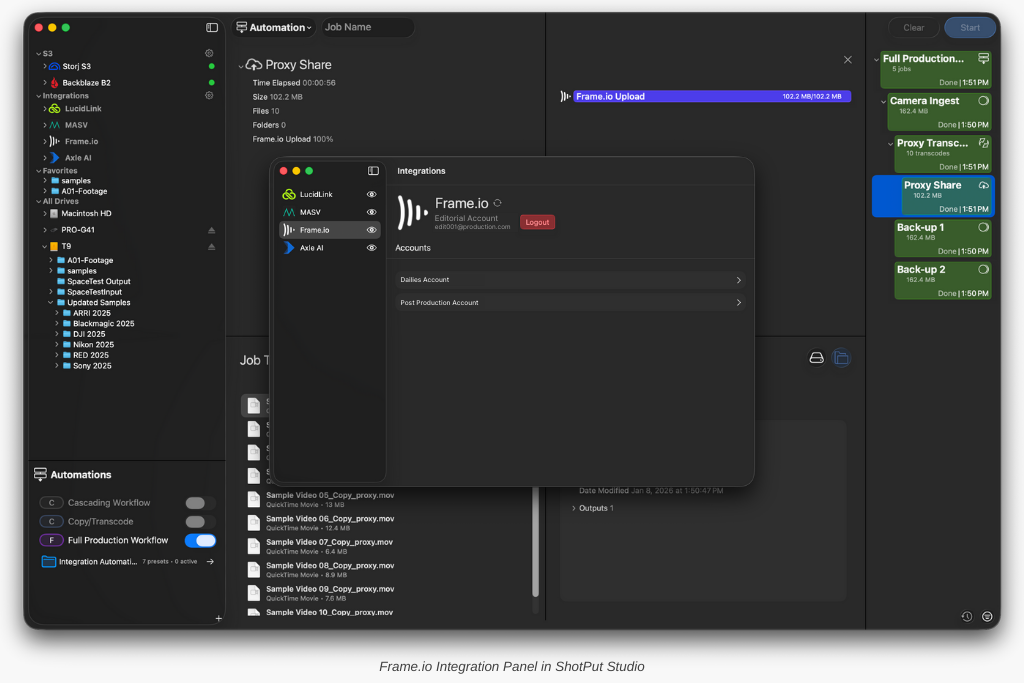Screen dimensions: 1024x683
Task: Click the red Logout button
Action: [x=537, y=222]
